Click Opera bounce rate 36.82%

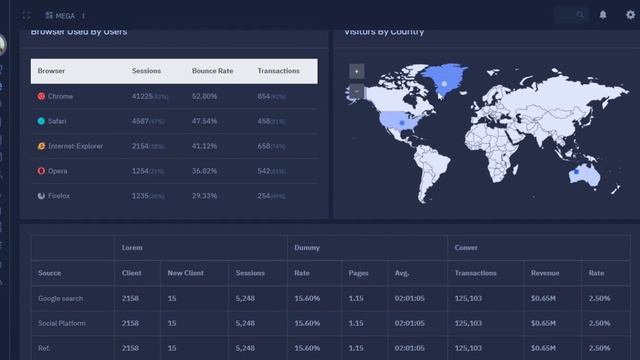[x=204, y=171]
